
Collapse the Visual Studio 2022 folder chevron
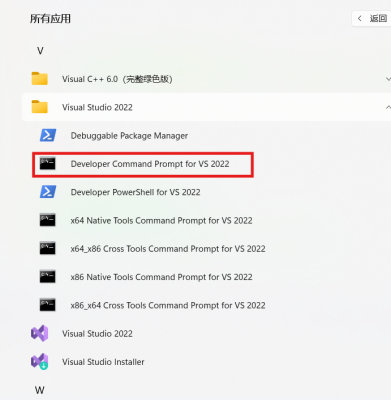[388, 107]
